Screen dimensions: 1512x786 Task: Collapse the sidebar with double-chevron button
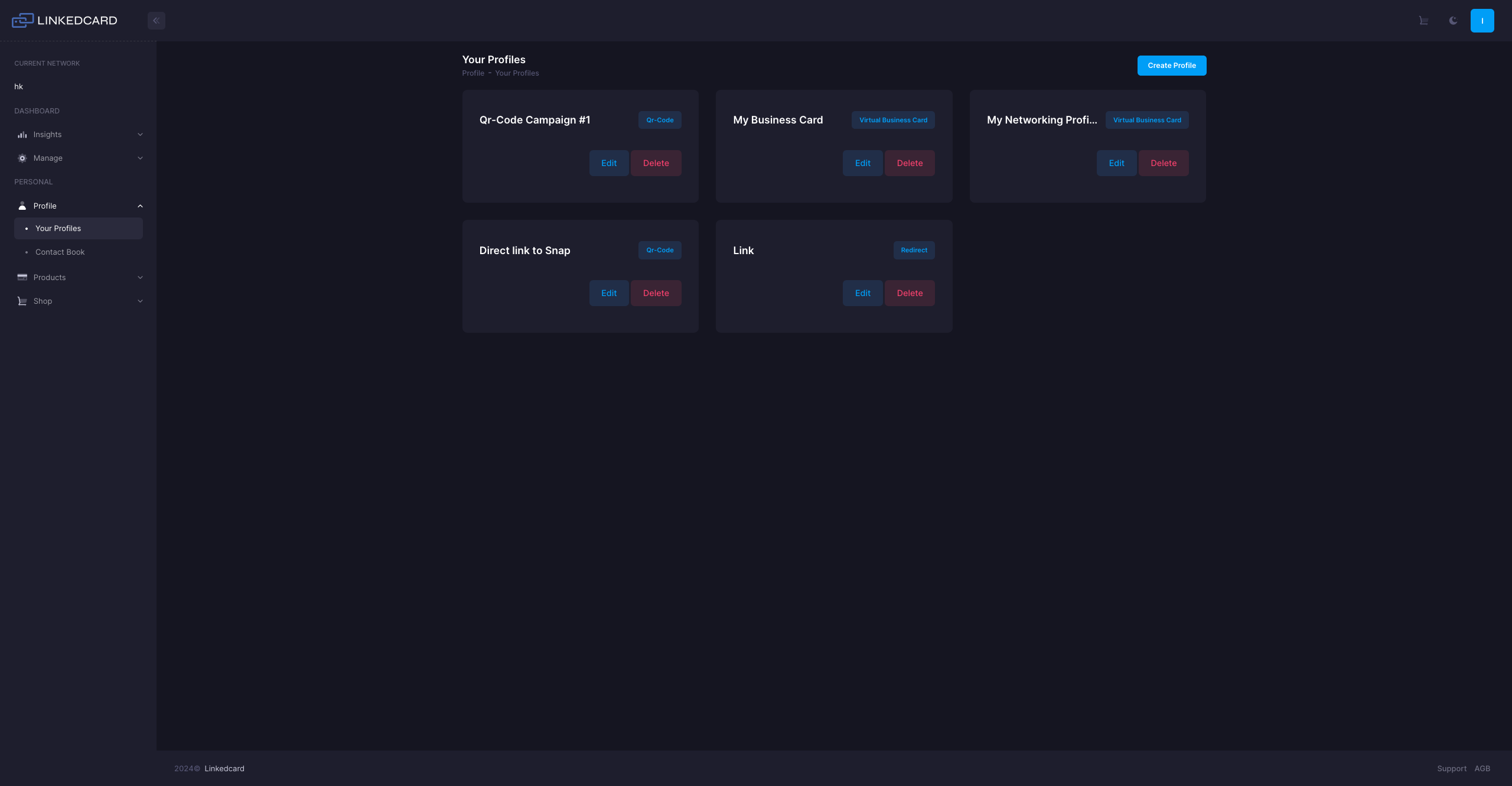point(156,21)
